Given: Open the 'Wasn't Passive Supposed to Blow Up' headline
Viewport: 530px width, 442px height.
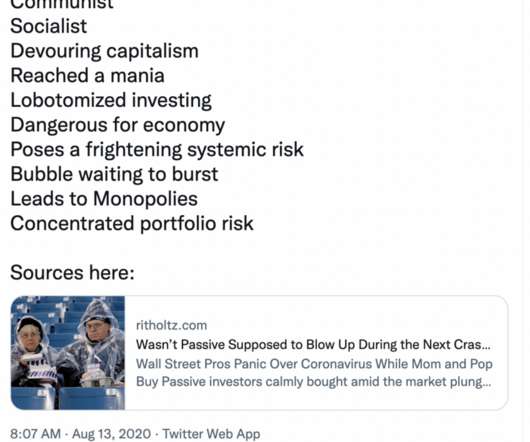Looking at the screenshot, I should tap(313, 345).
